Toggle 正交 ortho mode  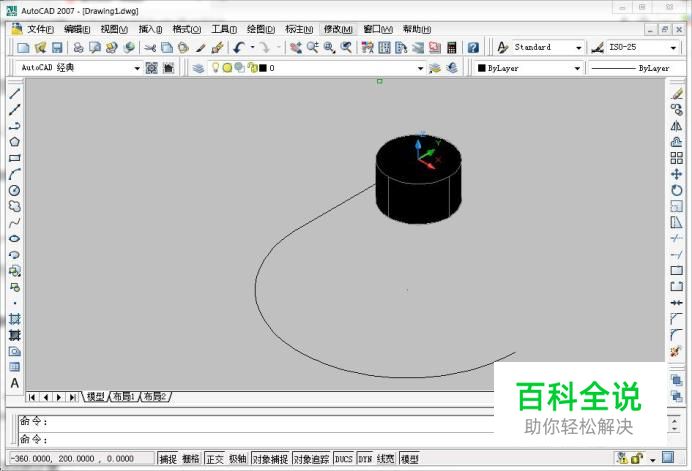(x=215, y=459)
